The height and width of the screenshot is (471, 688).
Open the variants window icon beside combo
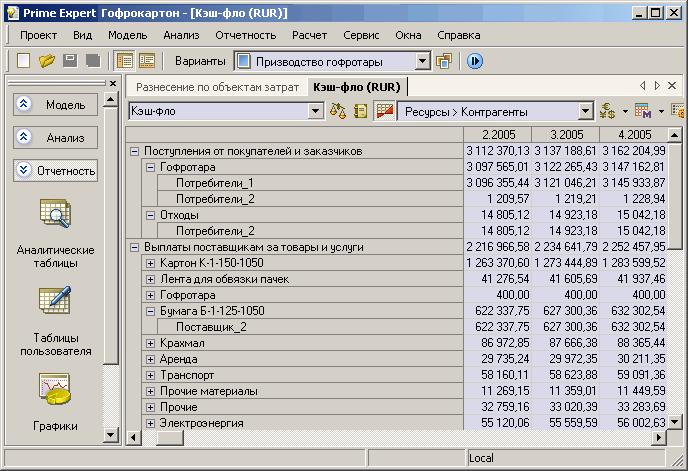coord(444,61)
